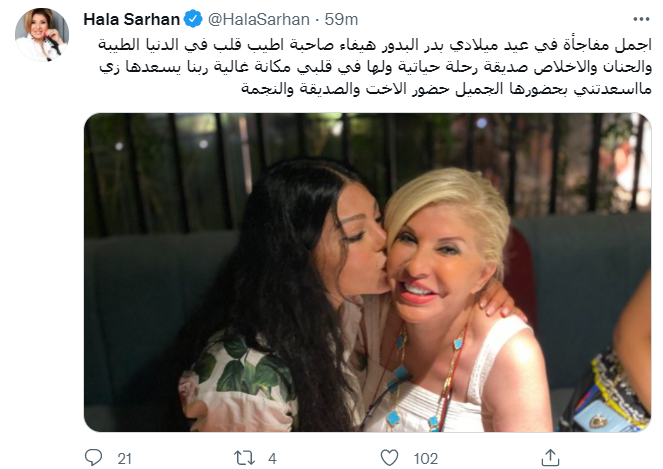The image size is (663, 469).
Task: Click the second line of tweet text
Action: (376, 67)
